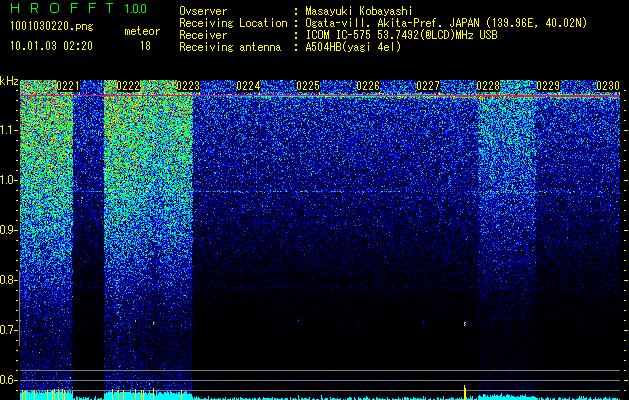This screenshot has width=629, height=400.
Task: Click the bright meteor echo dot near 0228
Action: coord(465,323)
